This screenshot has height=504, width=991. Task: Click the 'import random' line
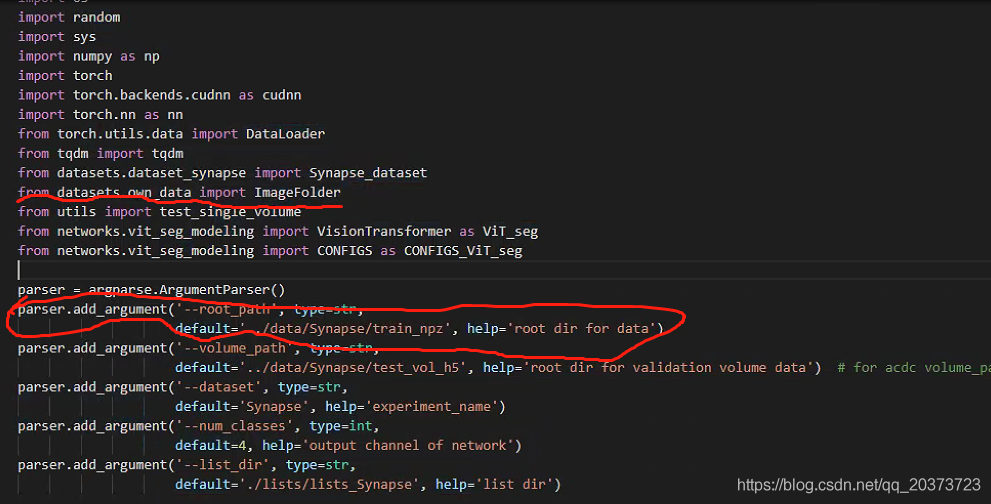click(68, 17)
